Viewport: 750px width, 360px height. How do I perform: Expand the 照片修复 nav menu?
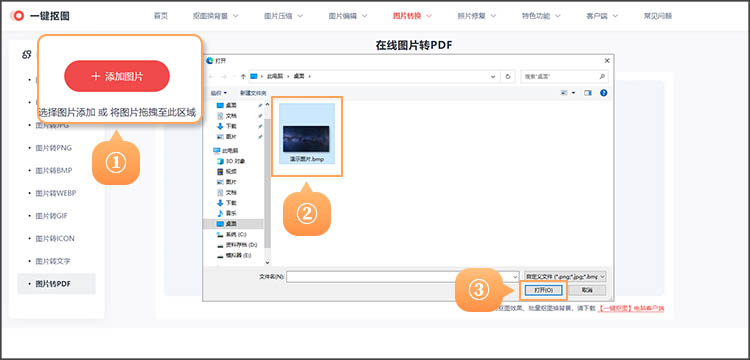[477, 16]
